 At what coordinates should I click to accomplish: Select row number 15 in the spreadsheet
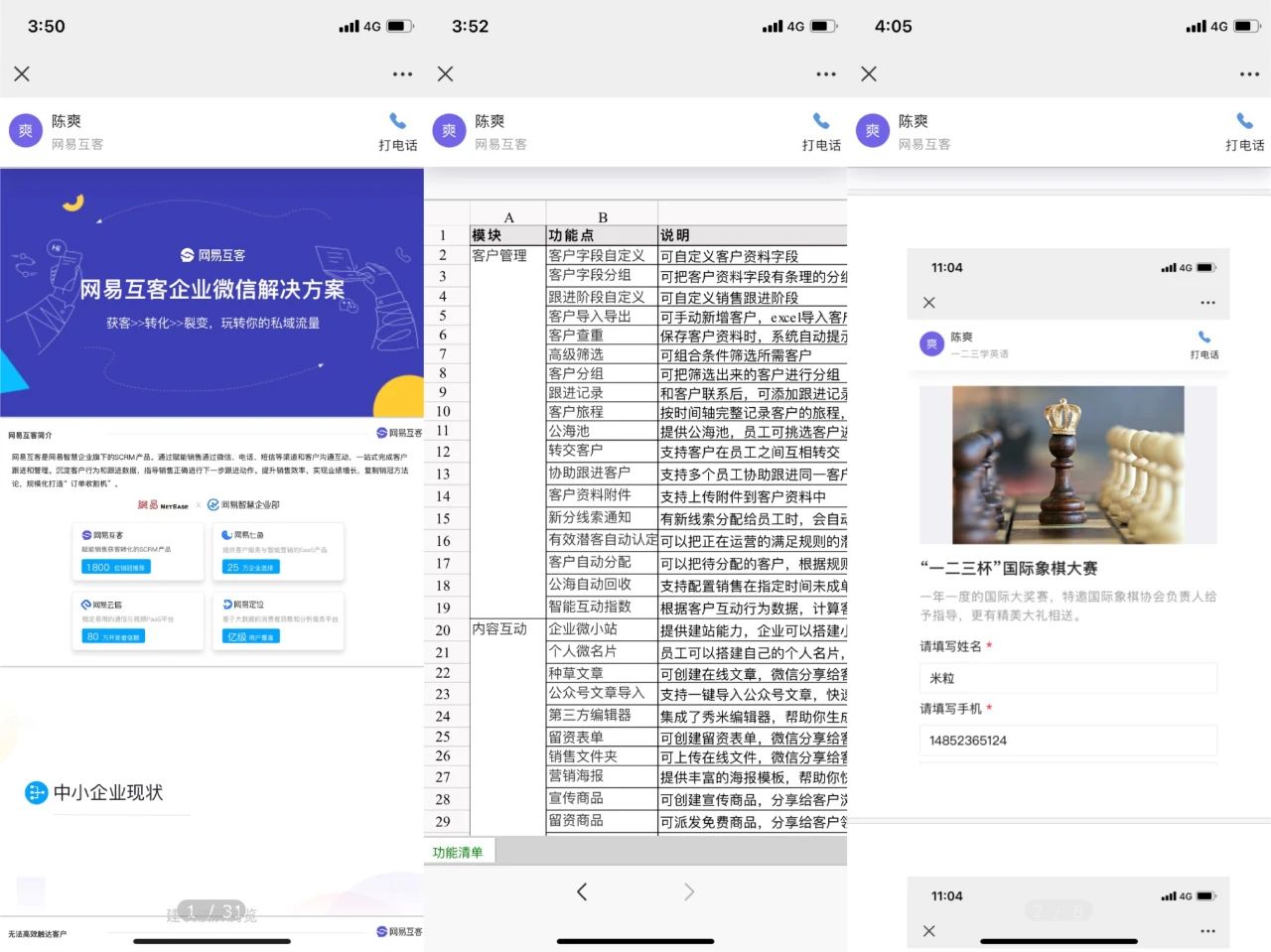443,518
